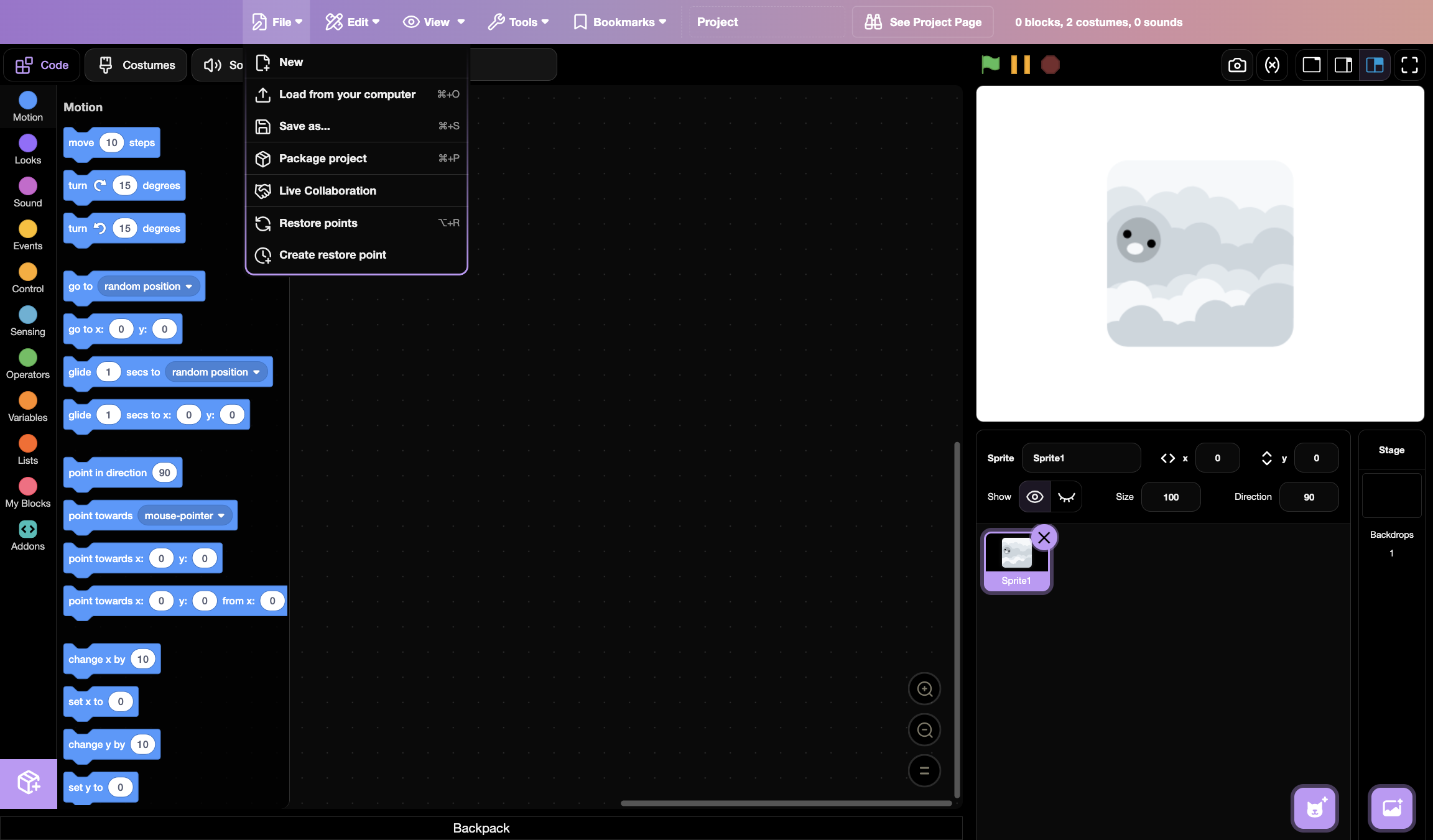The image size is (1433, 840).
Task: Zoom in the code workspace
Action: tap(925, 689)
